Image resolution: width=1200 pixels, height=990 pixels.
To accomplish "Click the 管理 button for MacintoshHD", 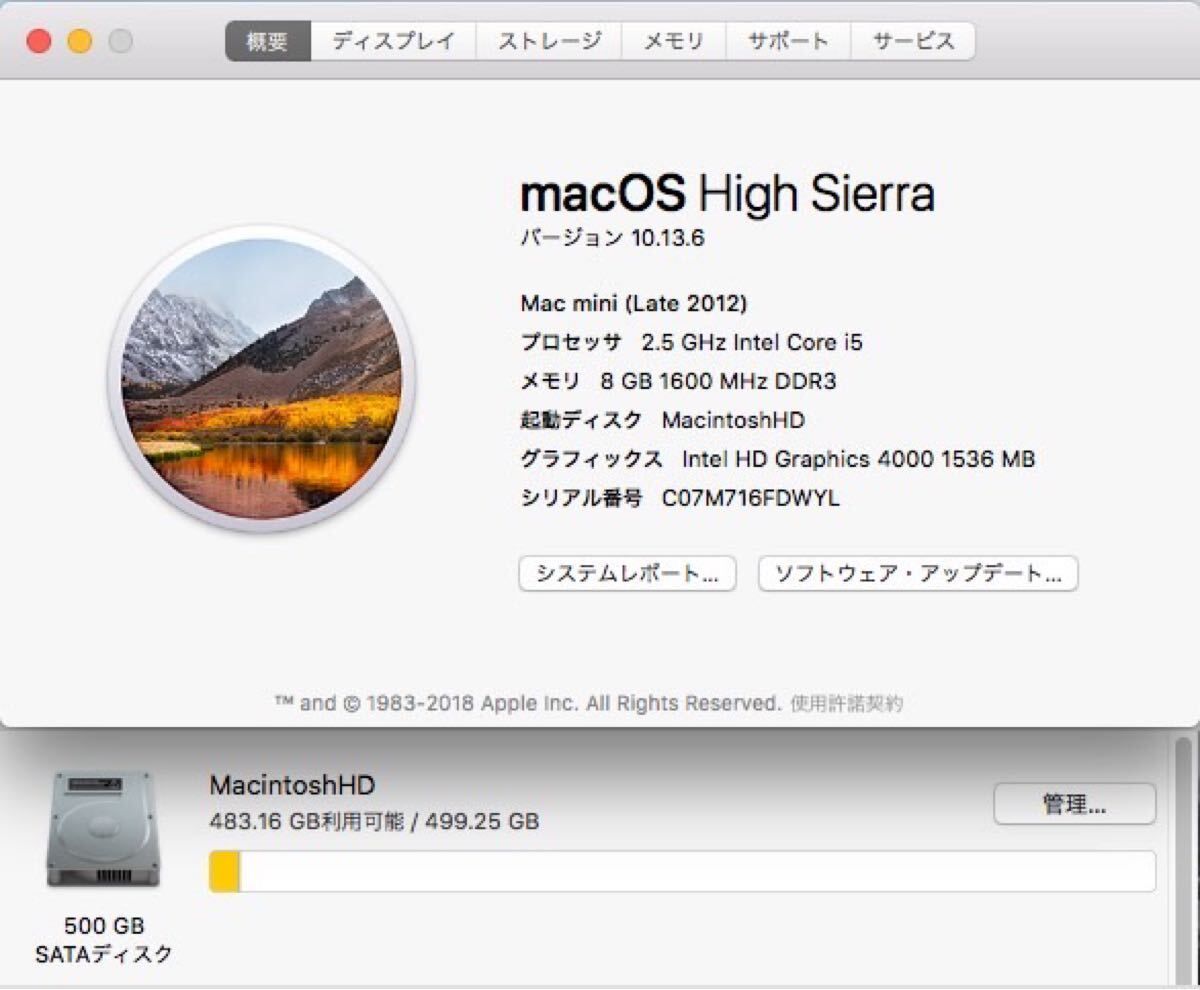I will coord(1074,804).
